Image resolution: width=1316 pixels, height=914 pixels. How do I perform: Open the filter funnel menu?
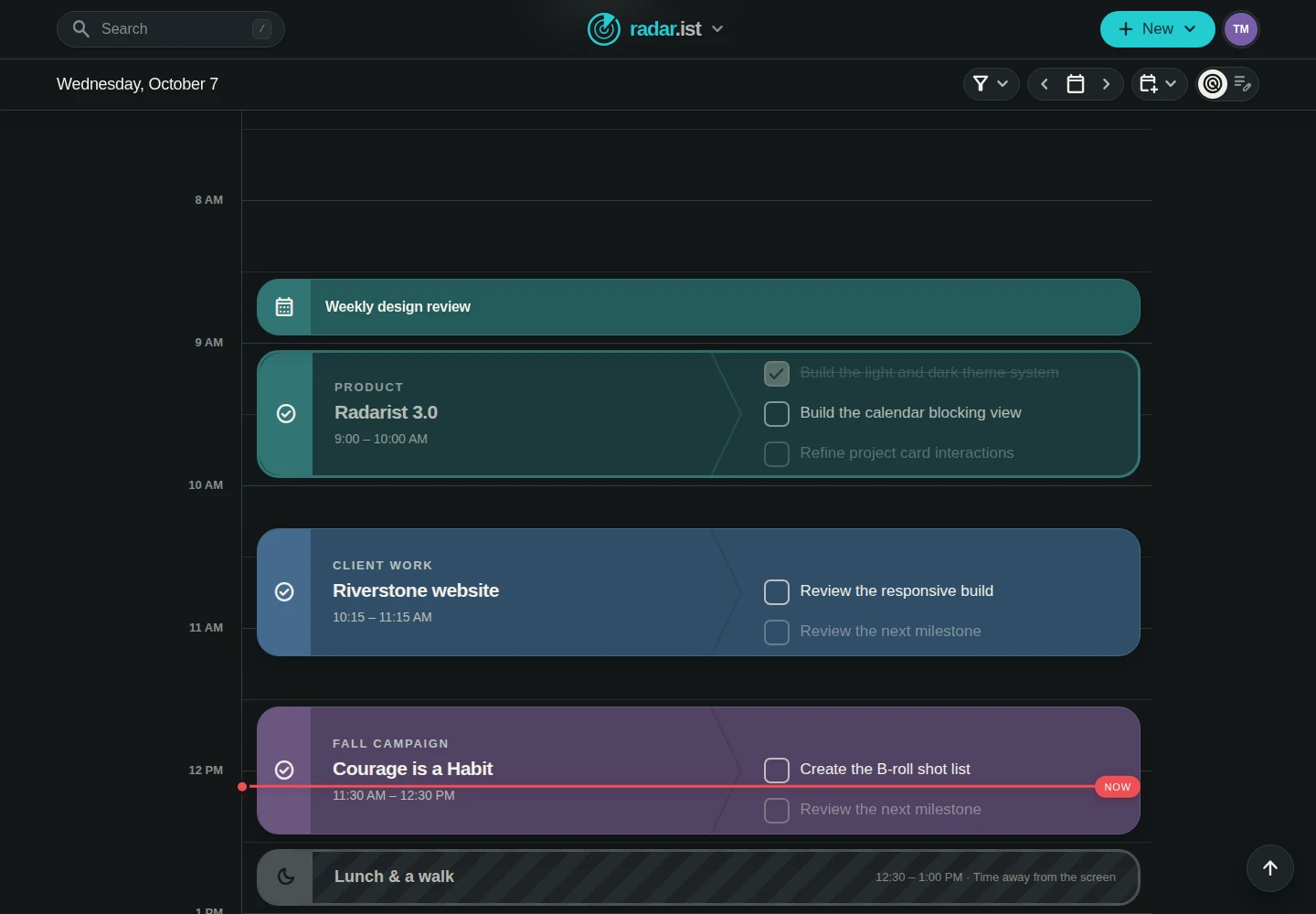991,84
